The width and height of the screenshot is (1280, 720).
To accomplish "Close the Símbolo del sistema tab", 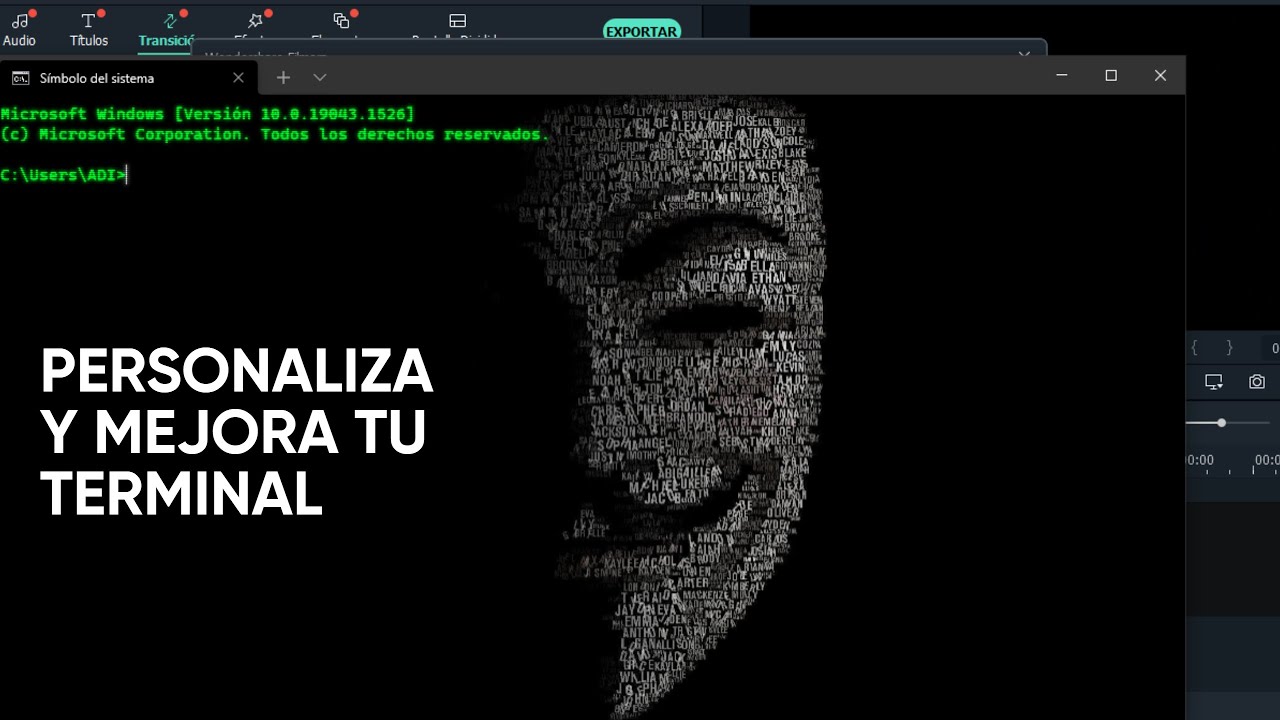I will tap(238, 78).
